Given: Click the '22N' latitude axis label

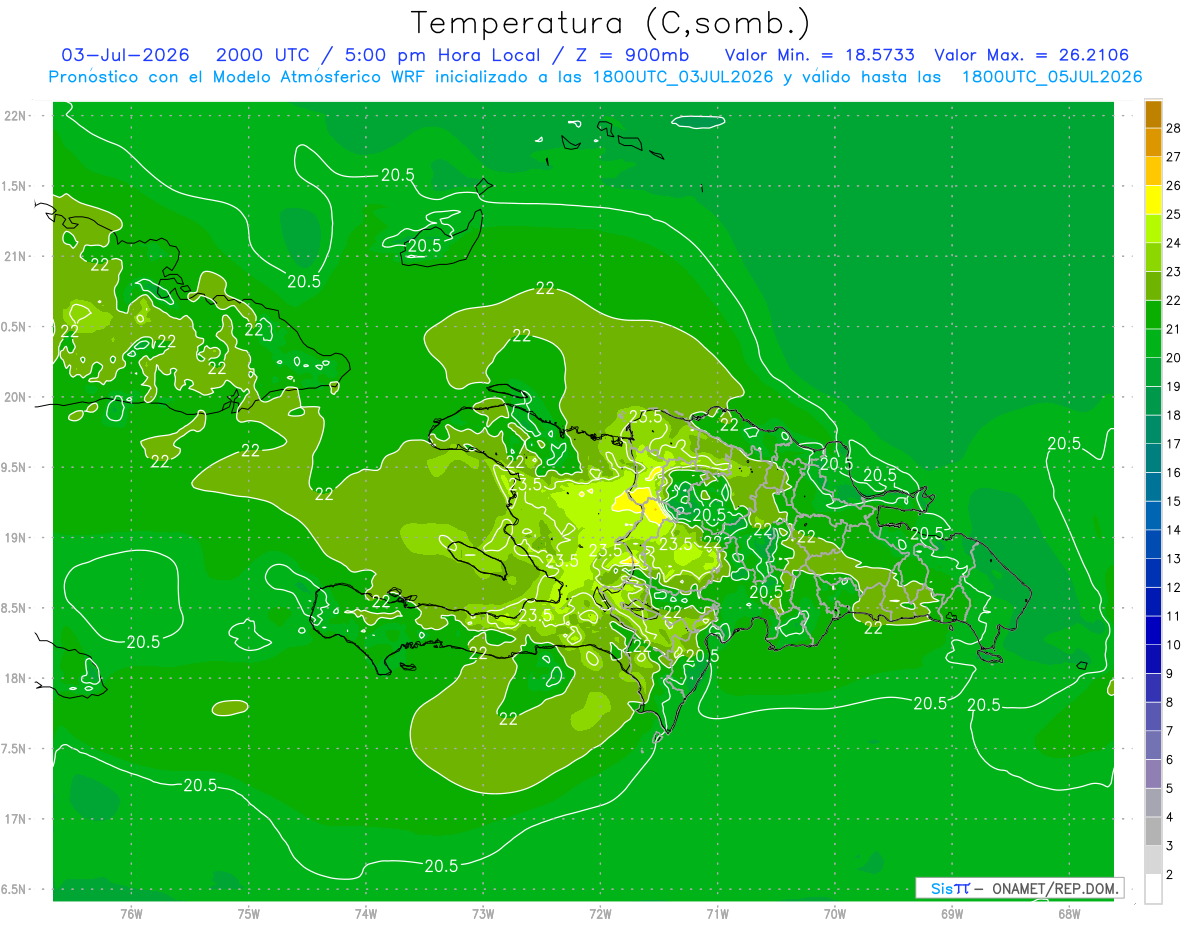Looking at the screenshot, I should [x=15, y=116].
